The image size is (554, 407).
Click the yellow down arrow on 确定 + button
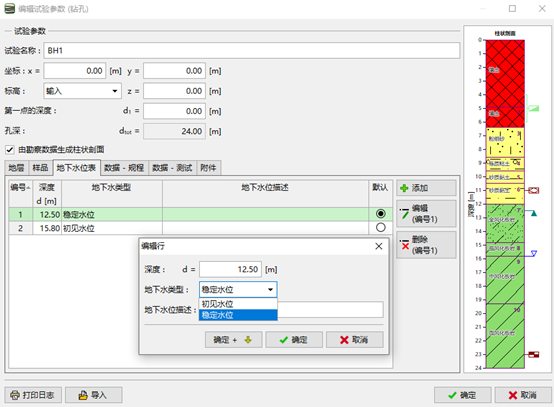coord(248,340)
